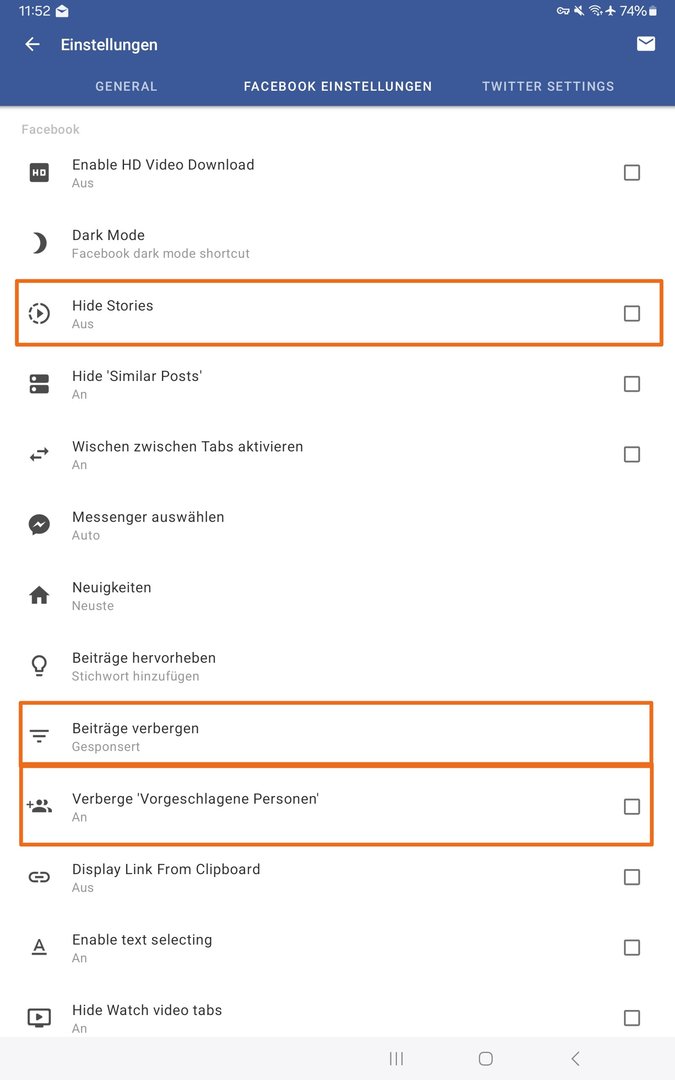675x1080 pixels.
Task: Open Messenger auswählen options
Action: [338, 525]
